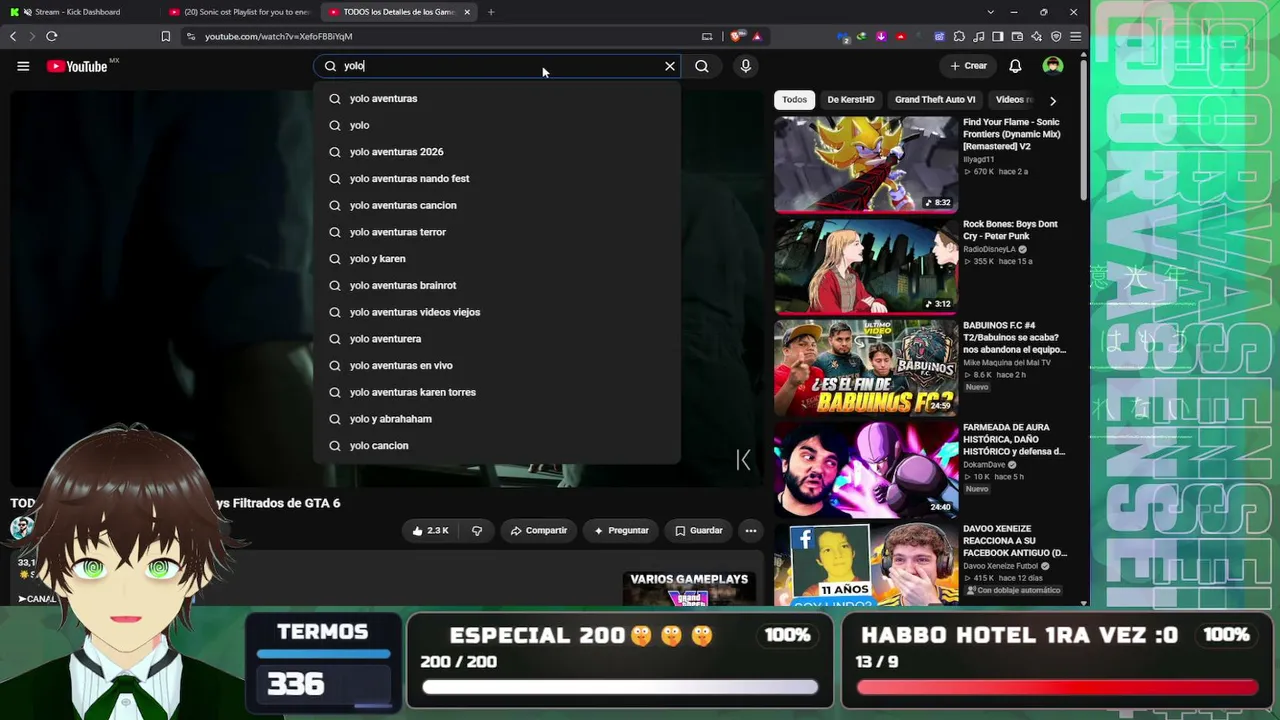Click the Compartir share button
This screenshot has width=1280, height=720.
click(538, 530)
